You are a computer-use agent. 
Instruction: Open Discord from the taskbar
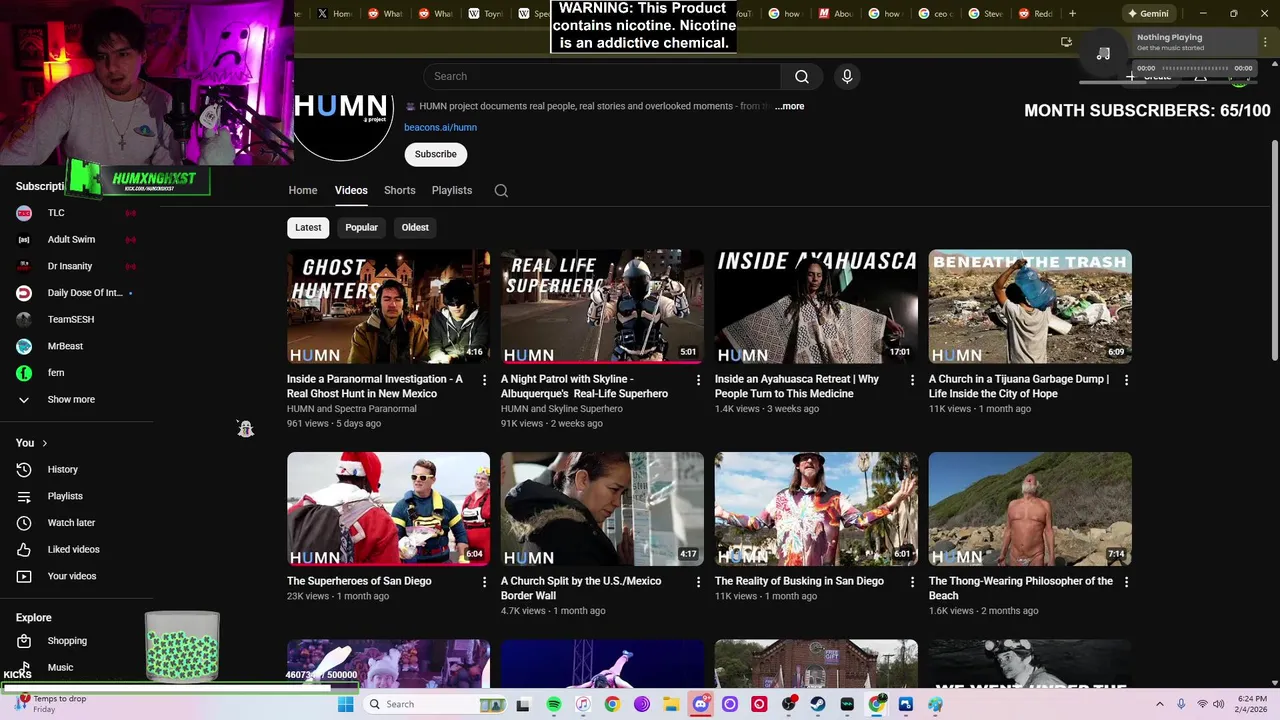coord(701,704)
